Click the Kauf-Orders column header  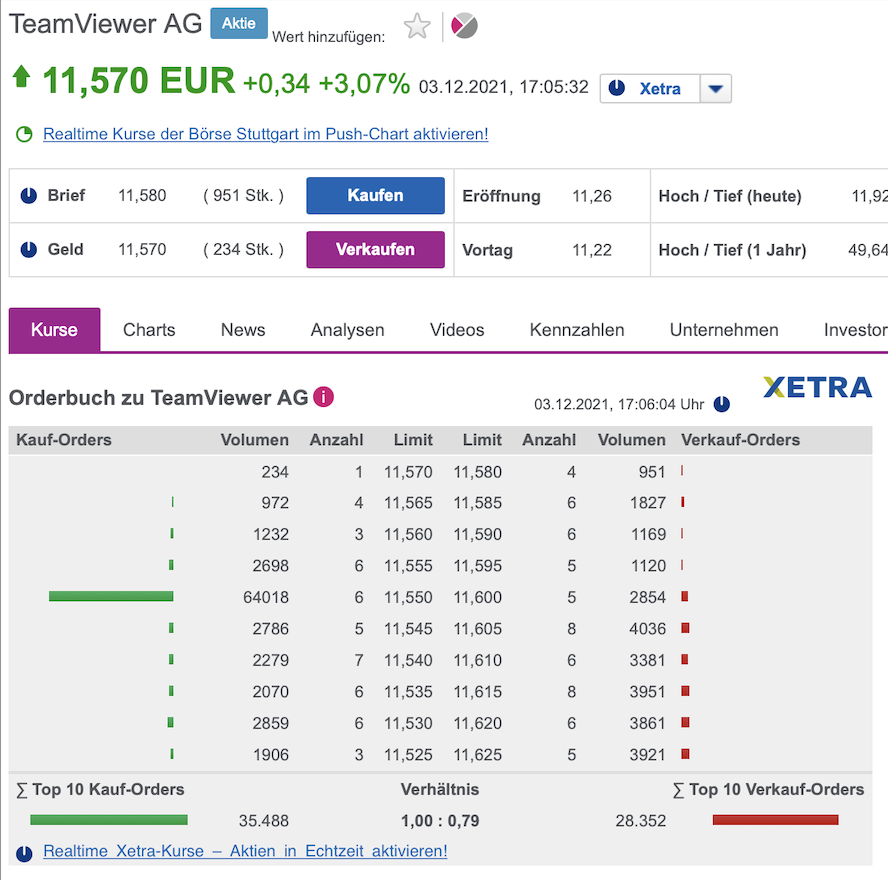(x=64, y=440)
